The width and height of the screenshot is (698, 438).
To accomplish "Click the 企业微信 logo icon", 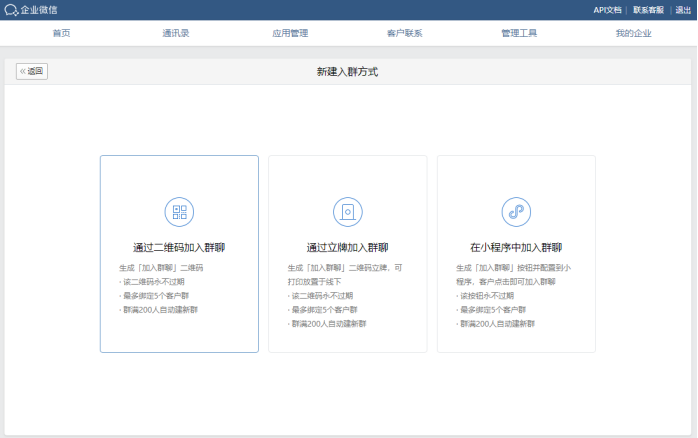I will (11, 10).
